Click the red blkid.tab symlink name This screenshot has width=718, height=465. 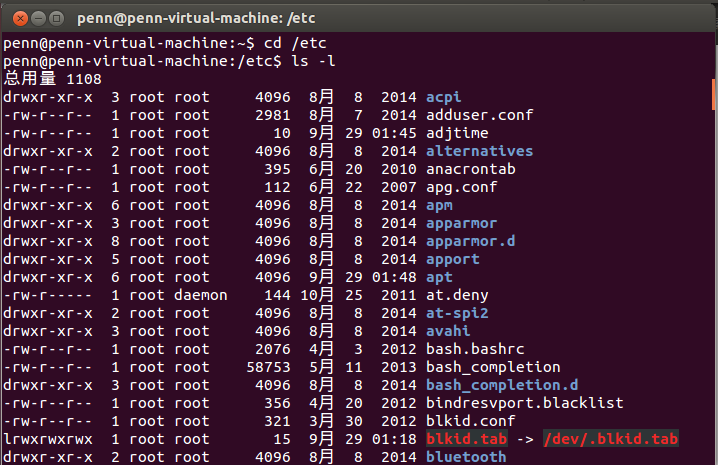tap(466, 439)
